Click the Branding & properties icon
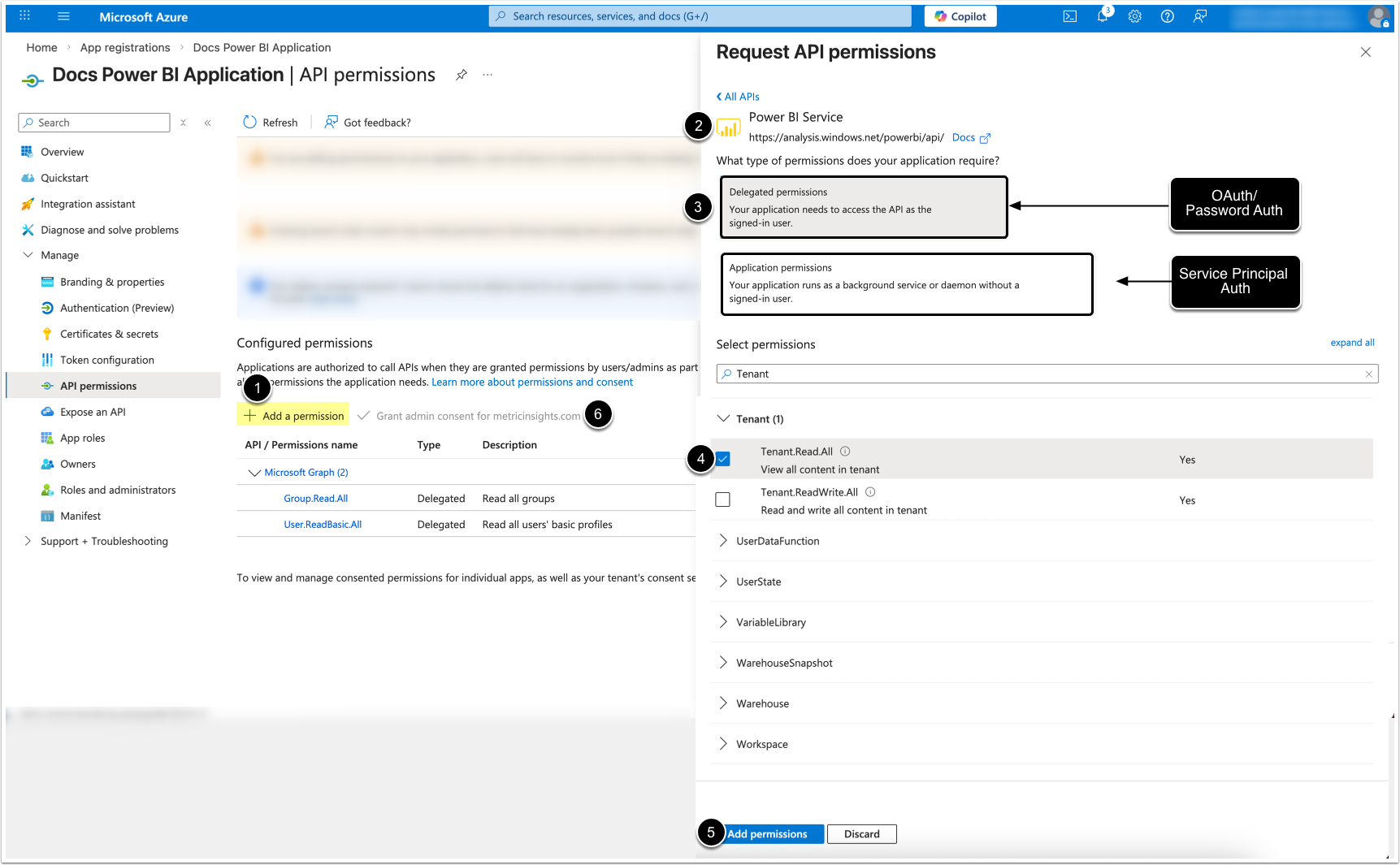Viewport: 1400px width, 865px height. 47,282
